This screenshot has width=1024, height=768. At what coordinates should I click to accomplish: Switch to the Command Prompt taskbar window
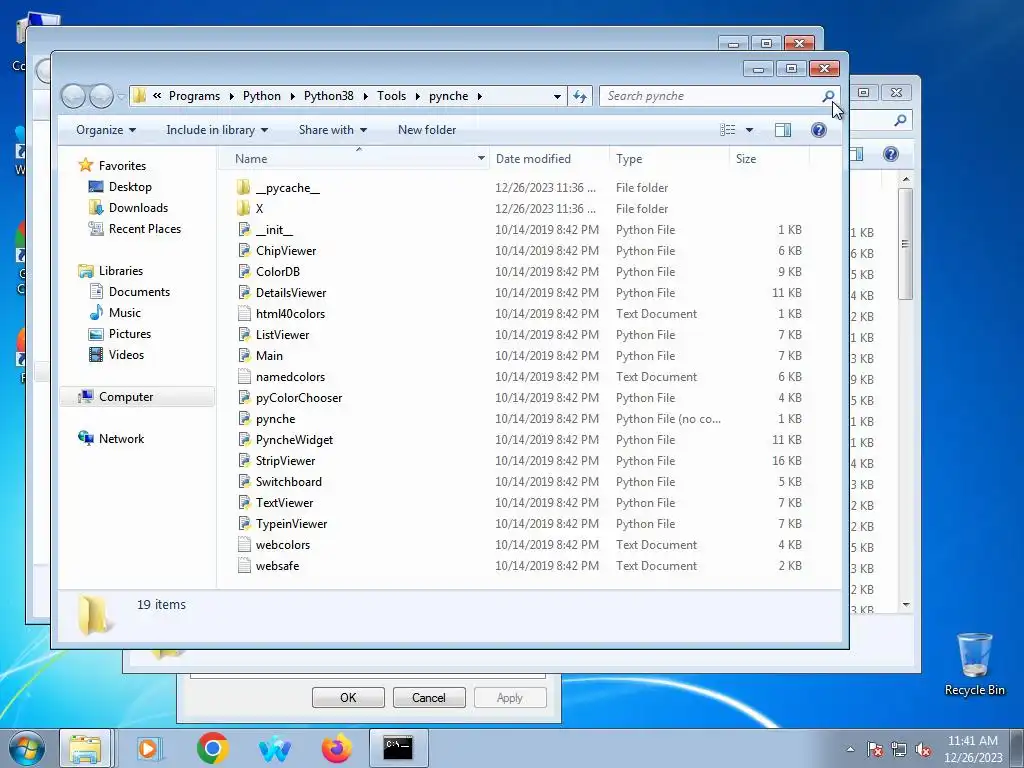click(x=398, y=748)
